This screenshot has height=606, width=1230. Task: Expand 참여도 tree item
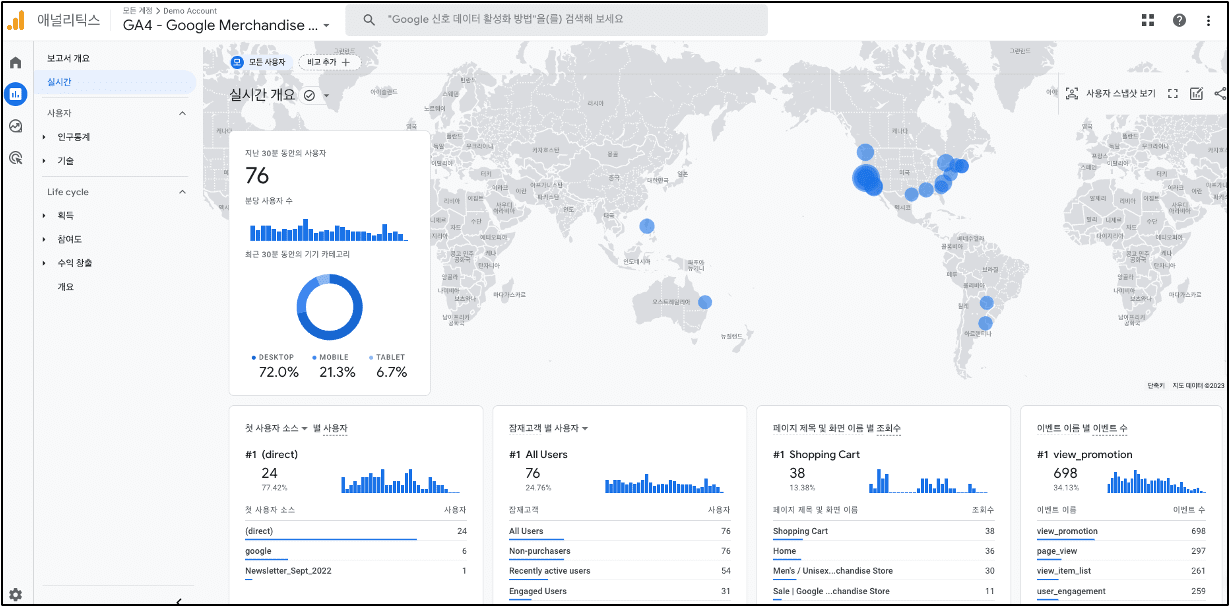pos(44,240)
